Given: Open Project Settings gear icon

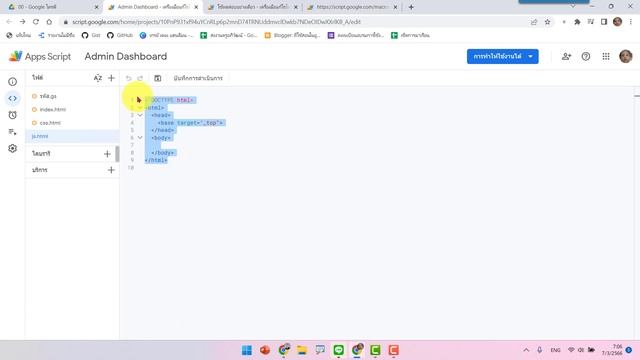Looking at the screenshot, I should (x=13, y=148).
